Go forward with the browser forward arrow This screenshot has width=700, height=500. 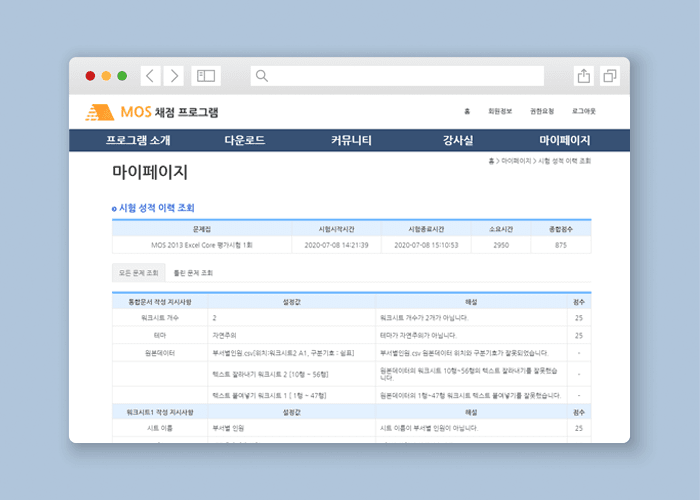click(x=174, y=76)
